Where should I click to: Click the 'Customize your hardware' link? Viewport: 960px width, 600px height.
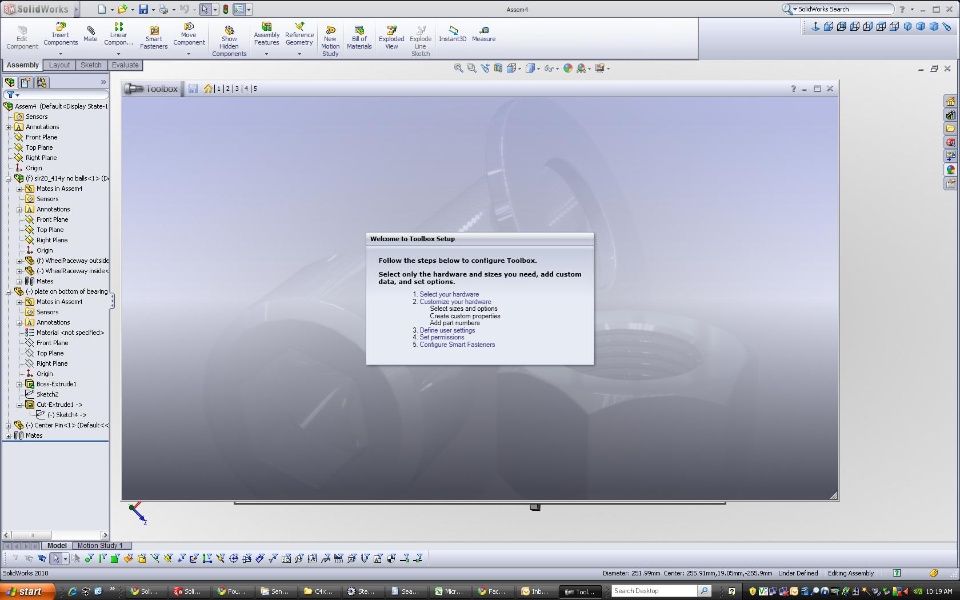click(456, 302)
